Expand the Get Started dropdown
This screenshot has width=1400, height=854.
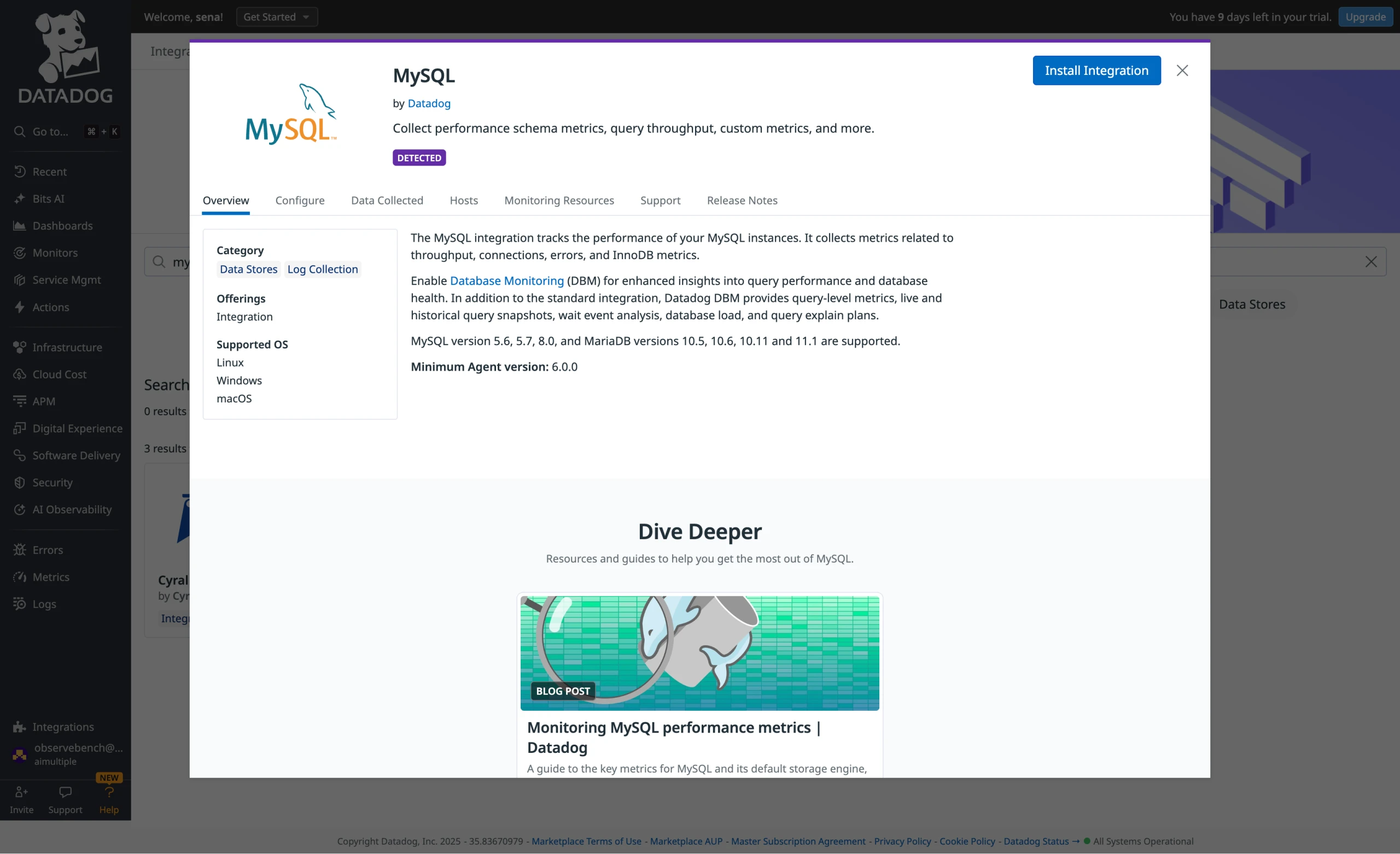tap(277, 17)
